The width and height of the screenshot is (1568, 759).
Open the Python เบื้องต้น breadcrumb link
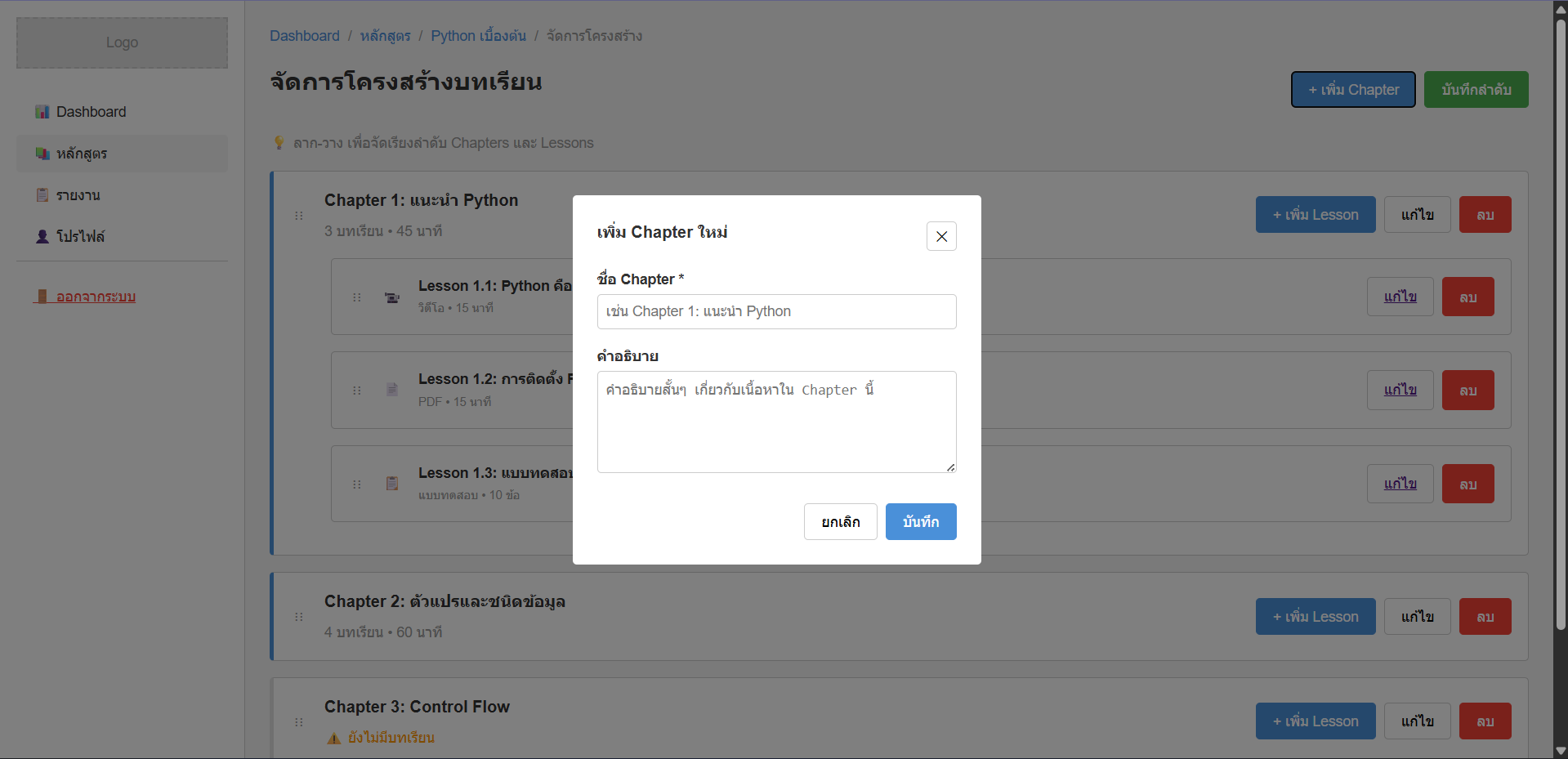point(479,35)
